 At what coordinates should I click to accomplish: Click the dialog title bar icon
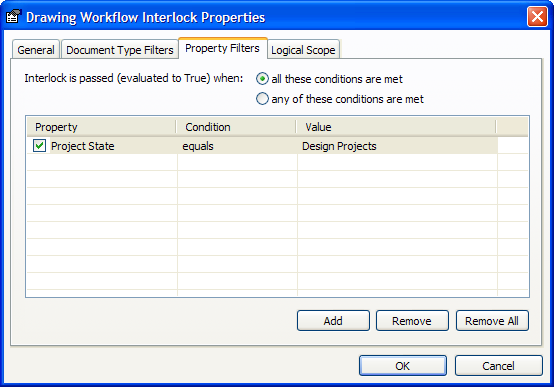(x=14, y=17)
